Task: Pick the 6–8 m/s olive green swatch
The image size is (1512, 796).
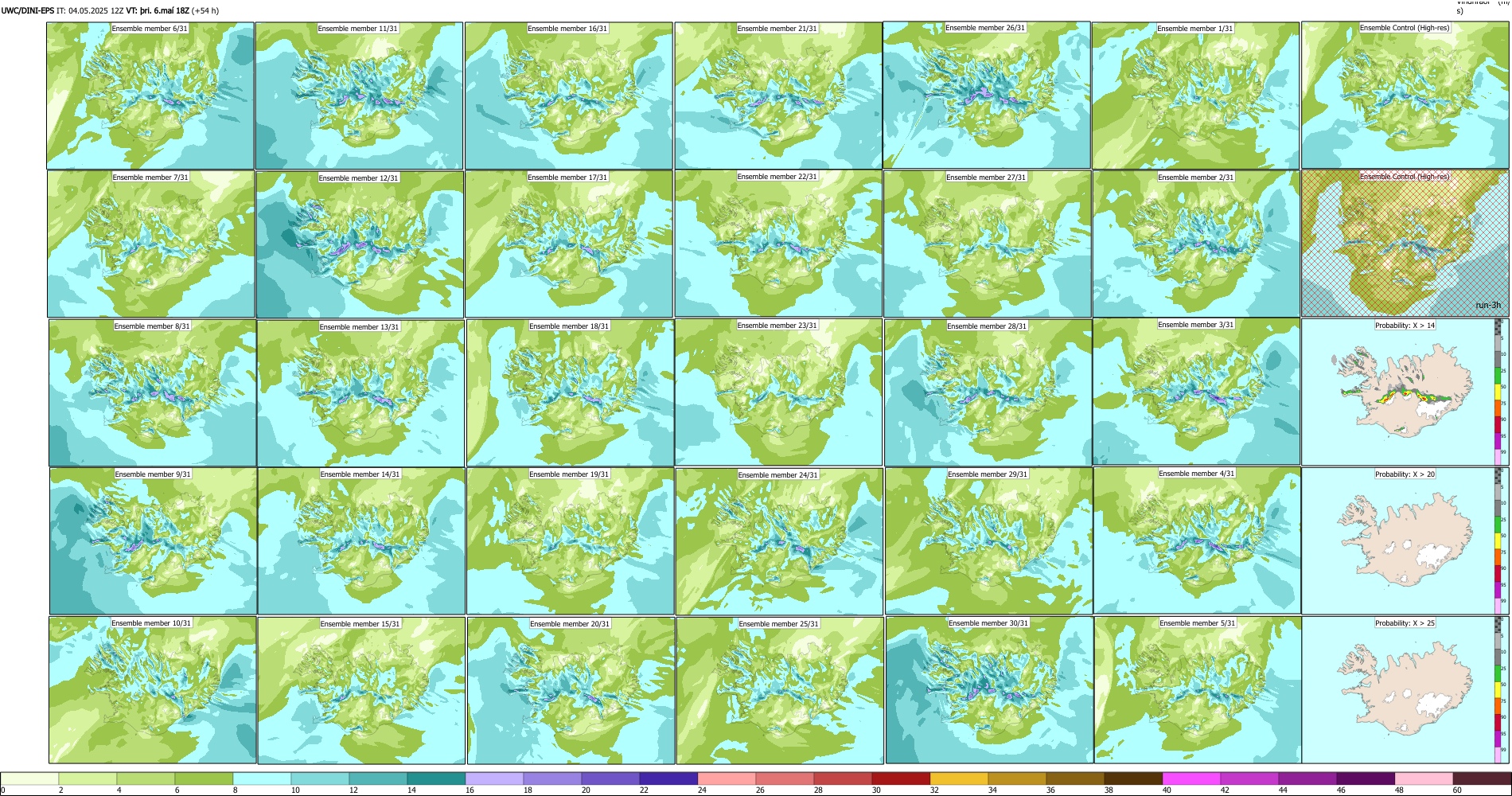Action: [x=204, y=778]
